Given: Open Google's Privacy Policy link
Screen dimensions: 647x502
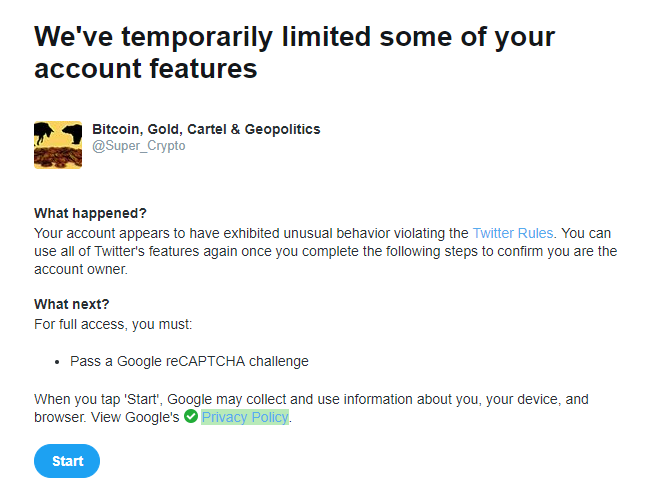Looking at the screenshot, I should [x=245, y=417].
